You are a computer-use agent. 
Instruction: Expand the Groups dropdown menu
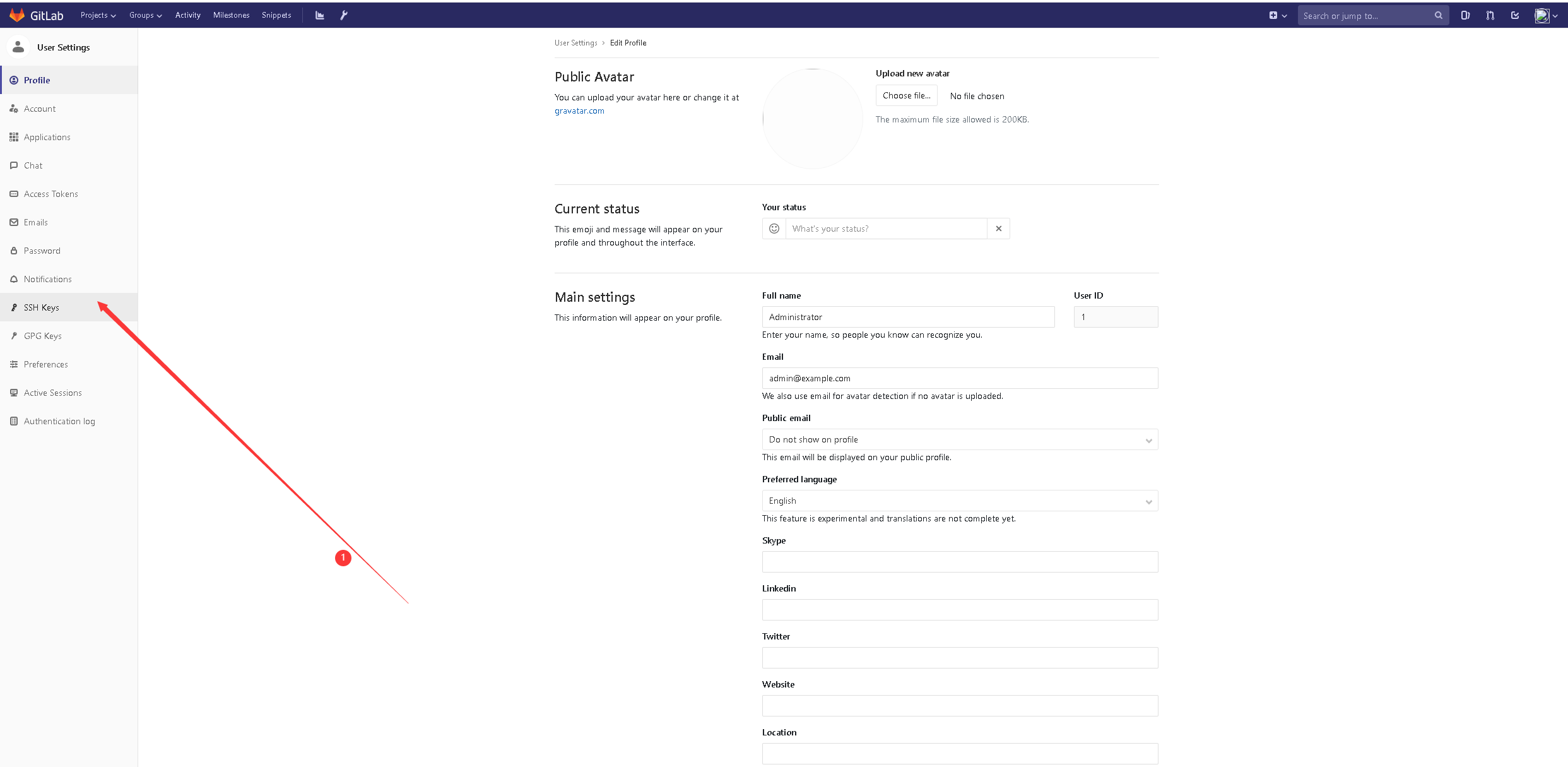(145, 15)
